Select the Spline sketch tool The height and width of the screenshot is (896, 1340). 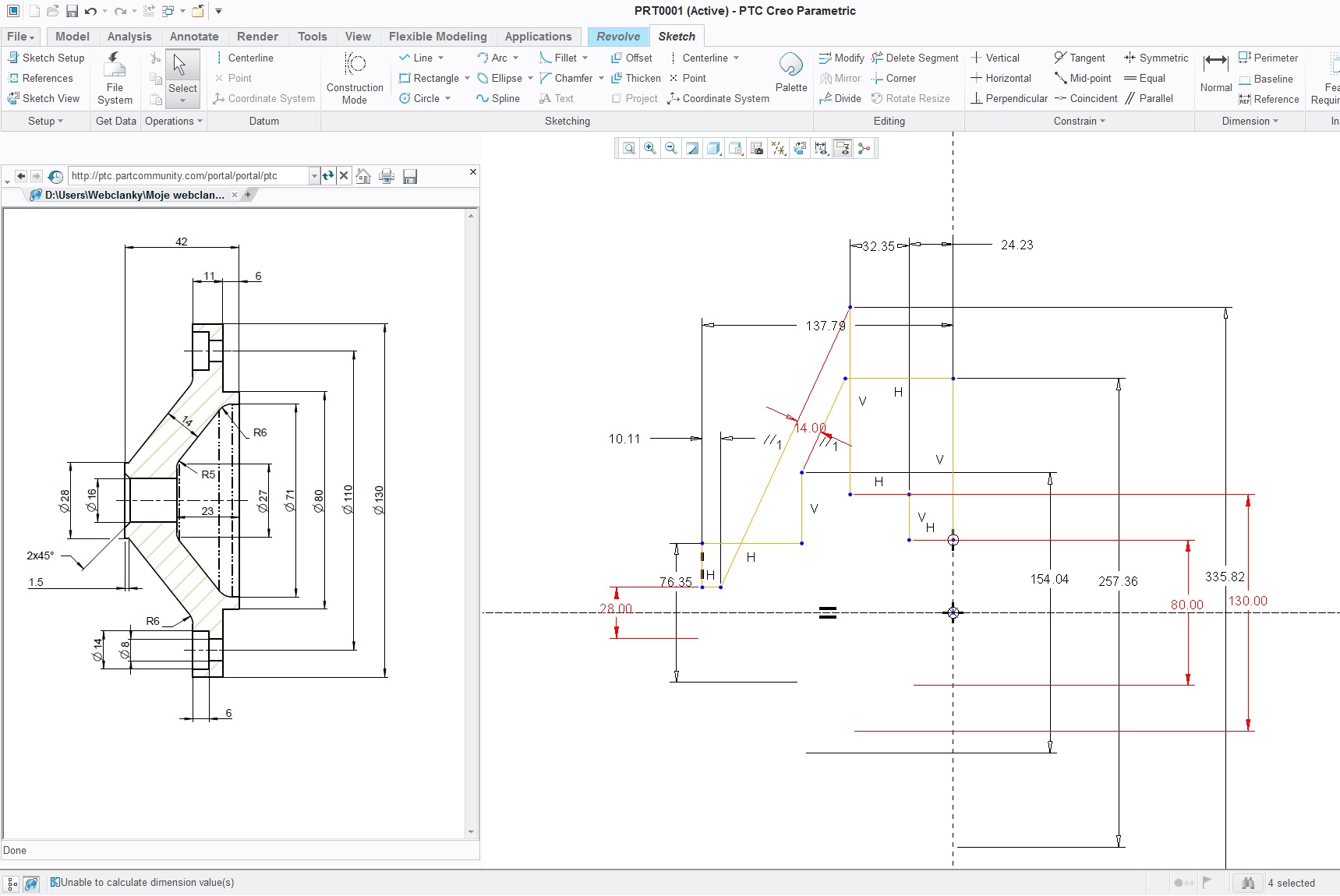[498, 98]
